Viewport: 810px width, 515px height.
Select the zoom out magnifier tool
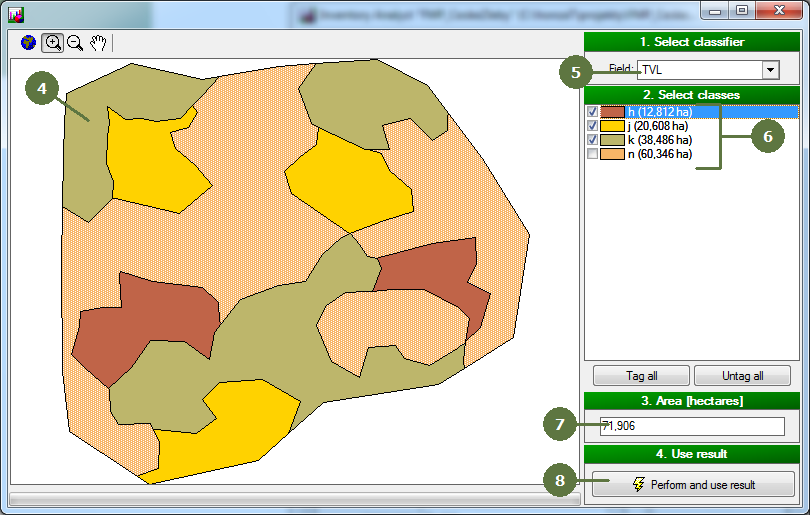pyautogui.click(x=75, y=43)
